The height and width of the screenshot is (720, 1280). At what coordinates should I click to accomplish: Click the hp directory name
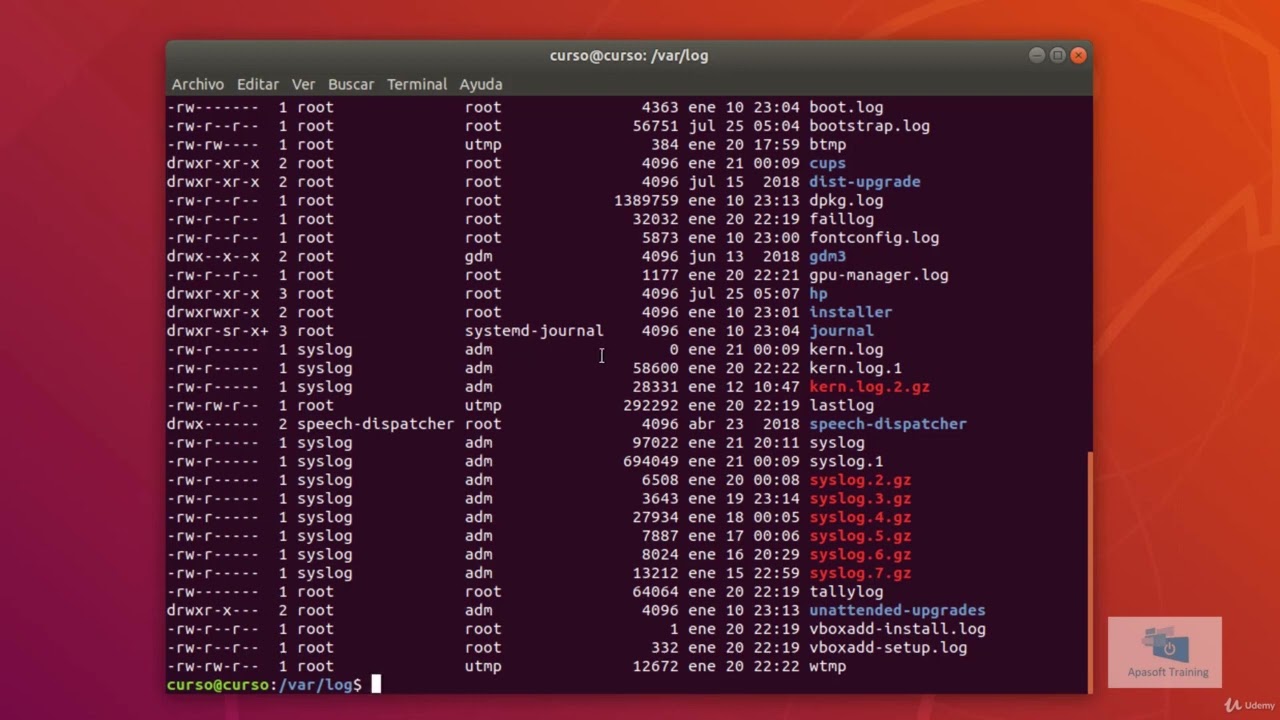(818, 294)
